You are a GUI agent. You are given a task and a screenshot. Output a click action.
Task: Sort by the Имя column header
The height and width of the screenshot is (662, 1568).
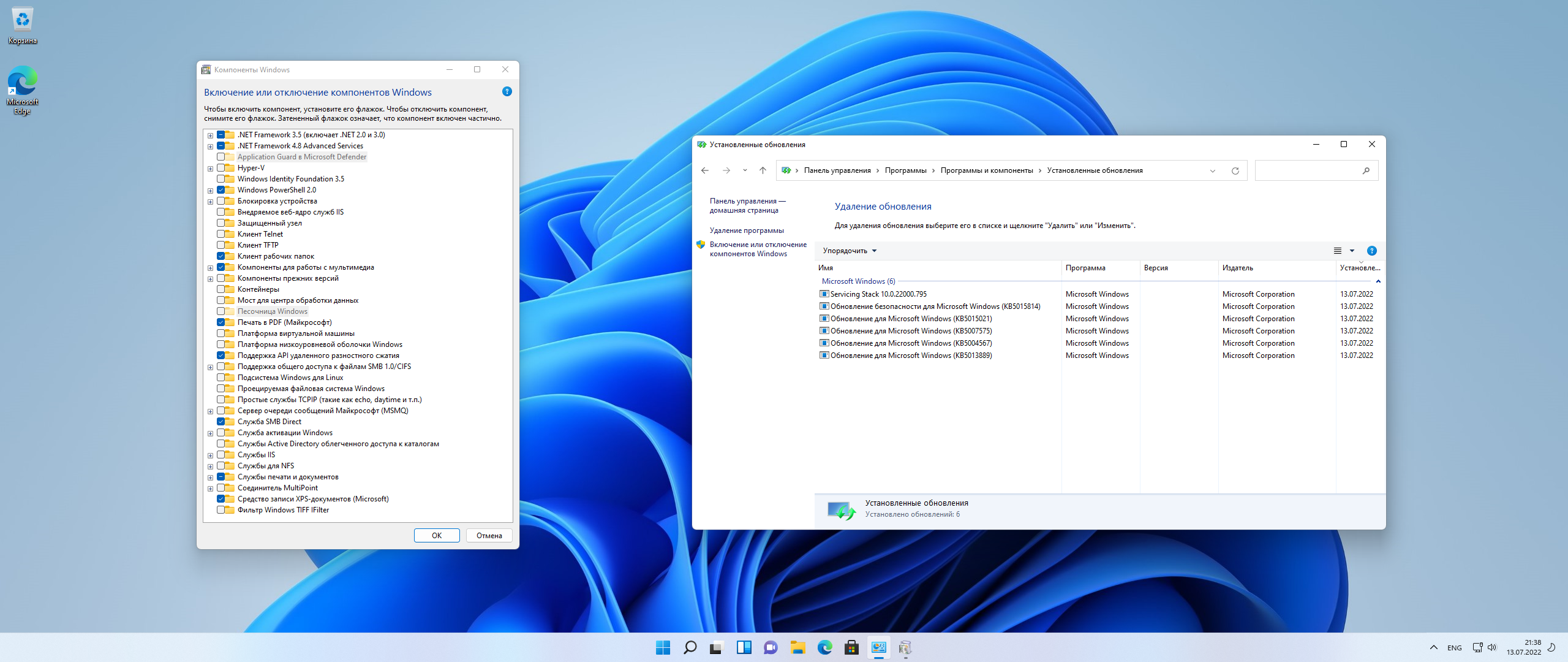(938, 268)
